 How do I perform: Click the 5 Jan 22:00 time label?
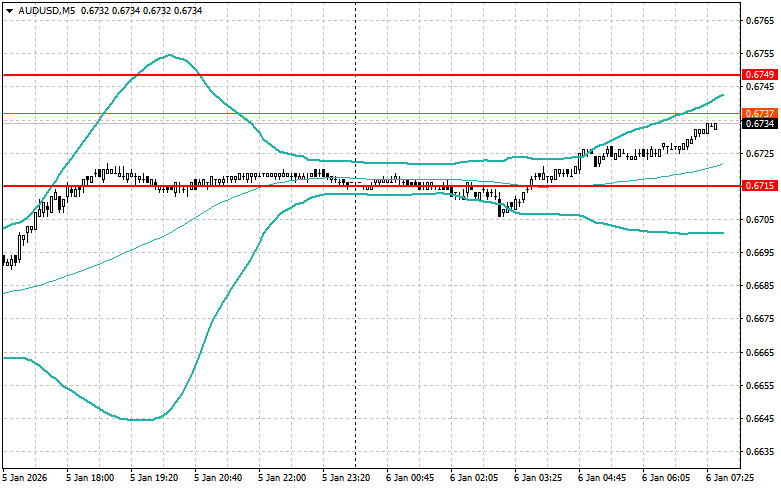(282, 478)
